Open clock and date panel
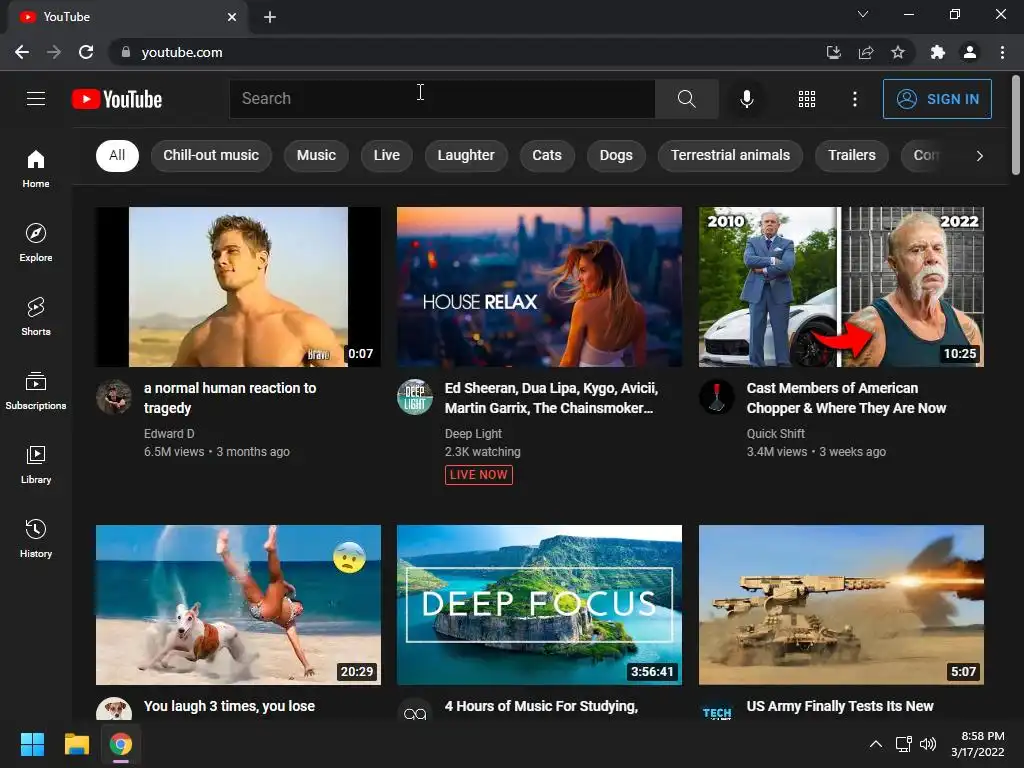Viewport: 1024px width, 768px height. tap(978, 744)
